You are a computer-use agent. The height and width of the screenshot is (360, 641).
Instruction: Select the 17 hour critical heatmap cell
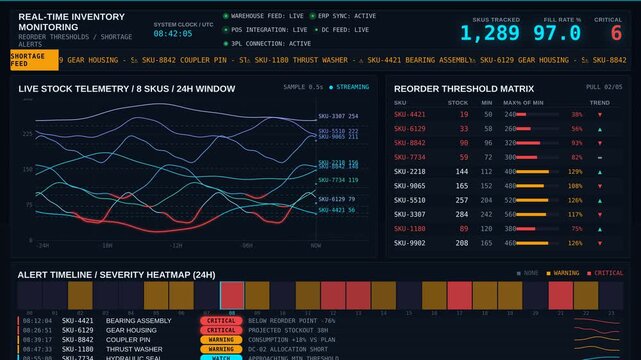(459, 295)
